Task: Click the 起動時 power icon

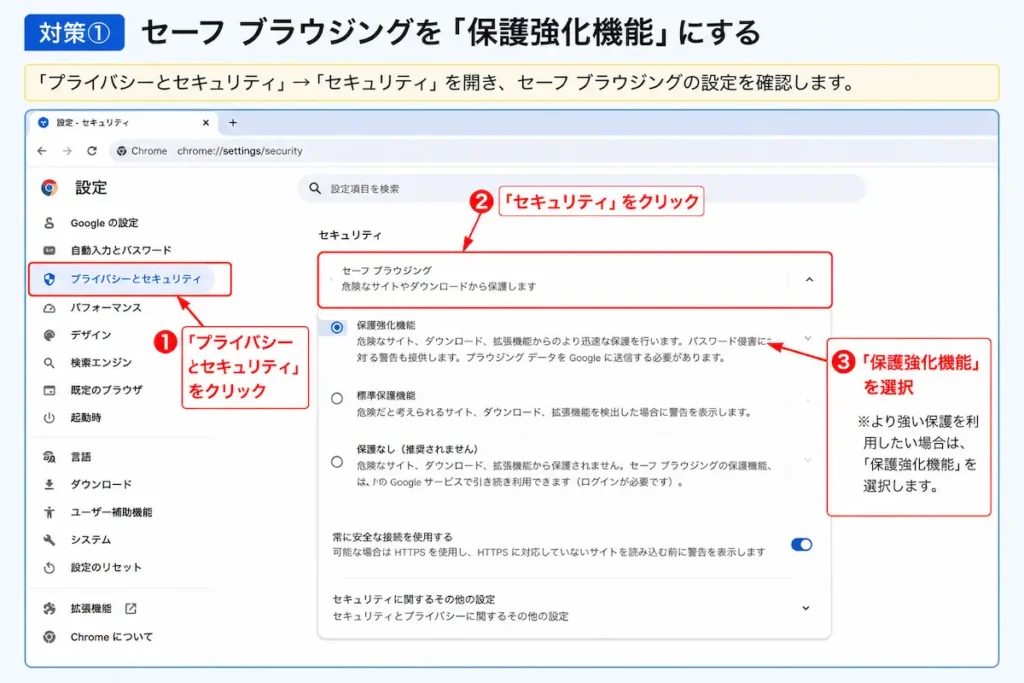Action: coord(49,418)
